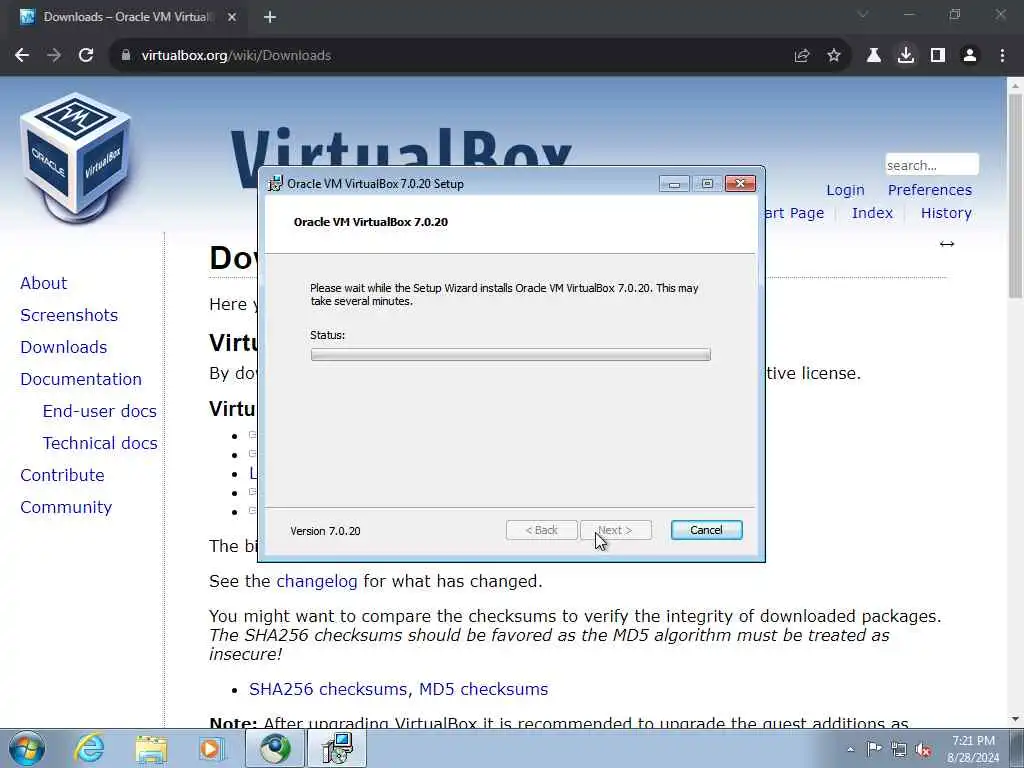Screen dimensions: 1024x768
Task: Click the site lock icon in address bar
Action: 125,56
